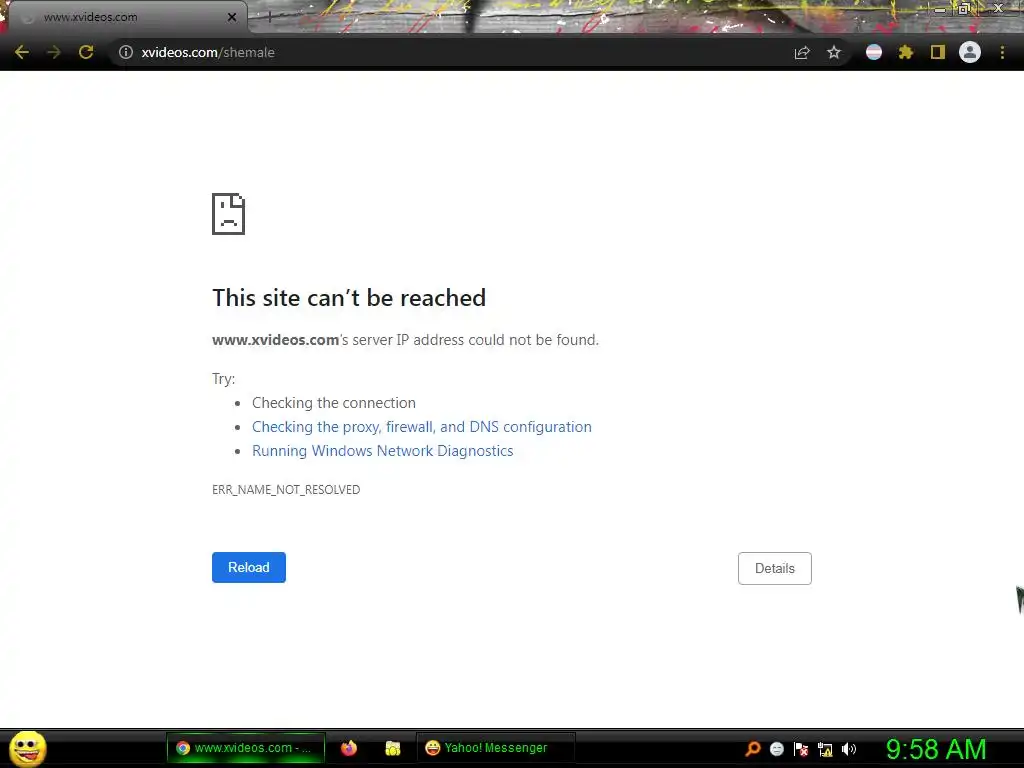Reload the page using the toolbar refresh icon
This screenshot has height=768, width=1024.
coord(86,52)
